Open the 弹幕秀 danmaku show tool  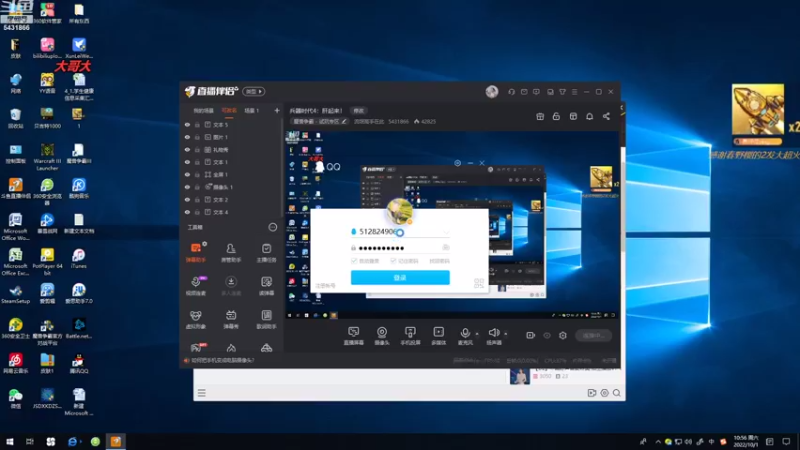click(231, 319)
